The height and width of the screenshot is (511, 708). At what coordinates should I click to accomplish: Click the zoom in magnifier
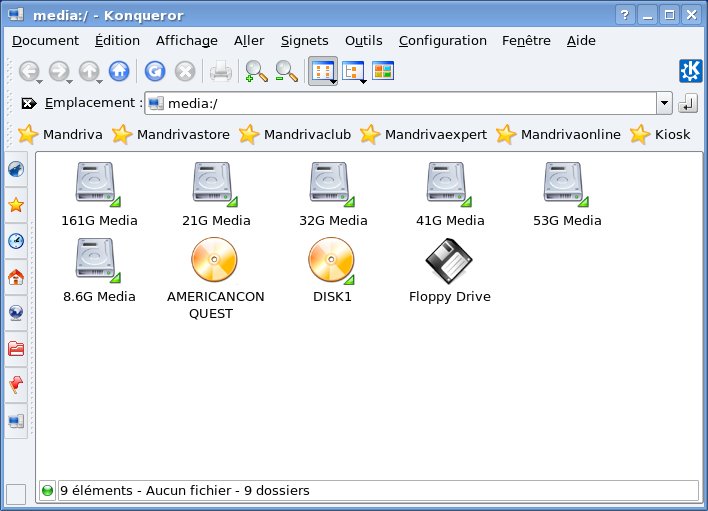tap(256, 71)
